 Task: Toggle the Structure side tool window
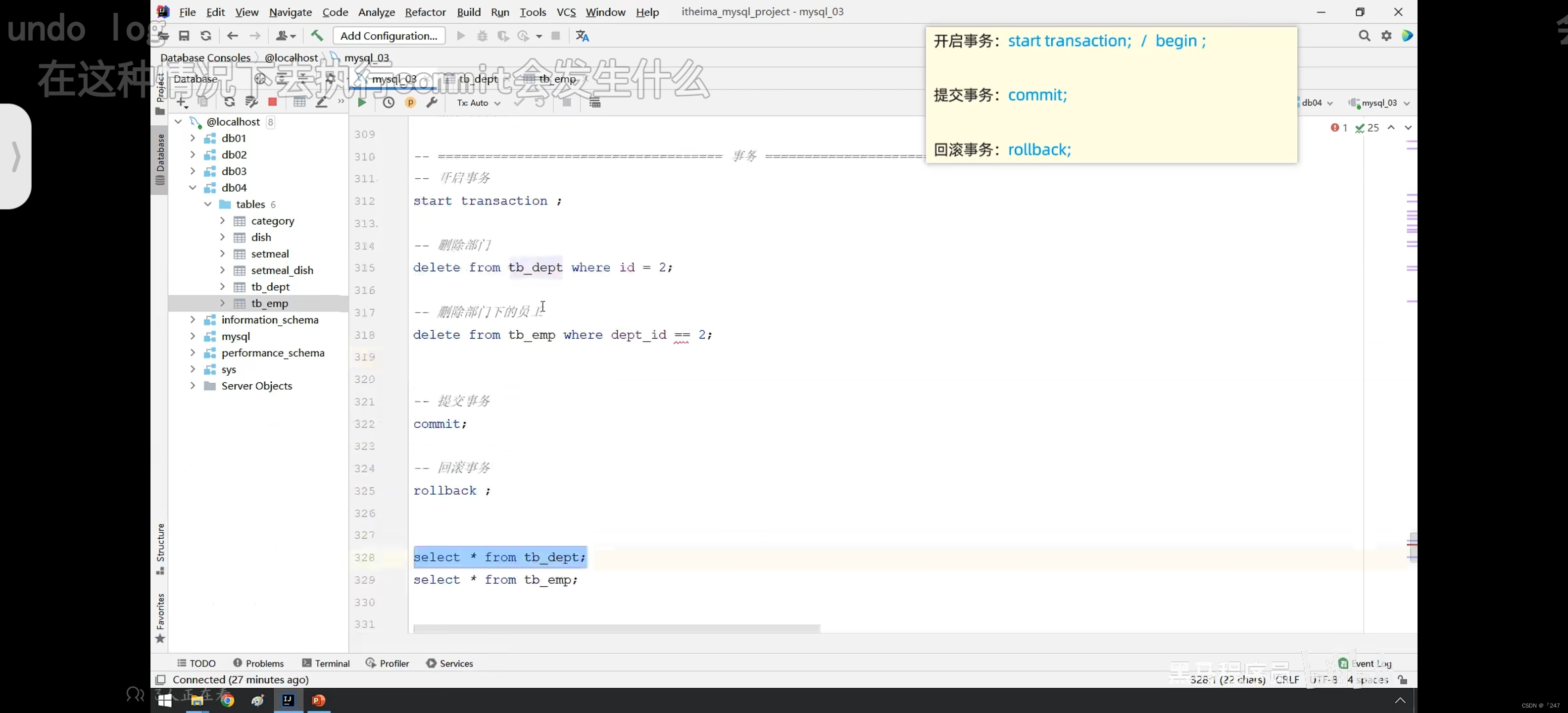click(160, 549)
